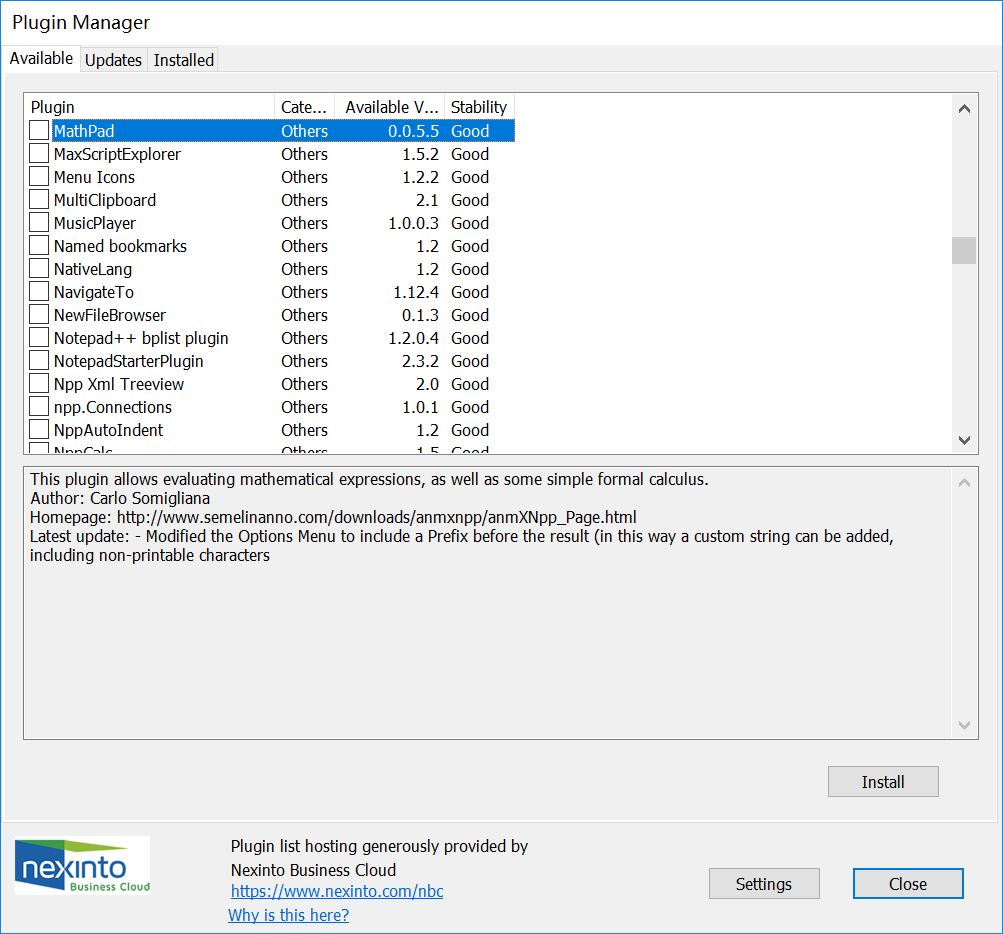Viewport: 1003px width, 934px height.
Task: Enable the MathPad plugin checkbox
Action: (x=38, y=130)
